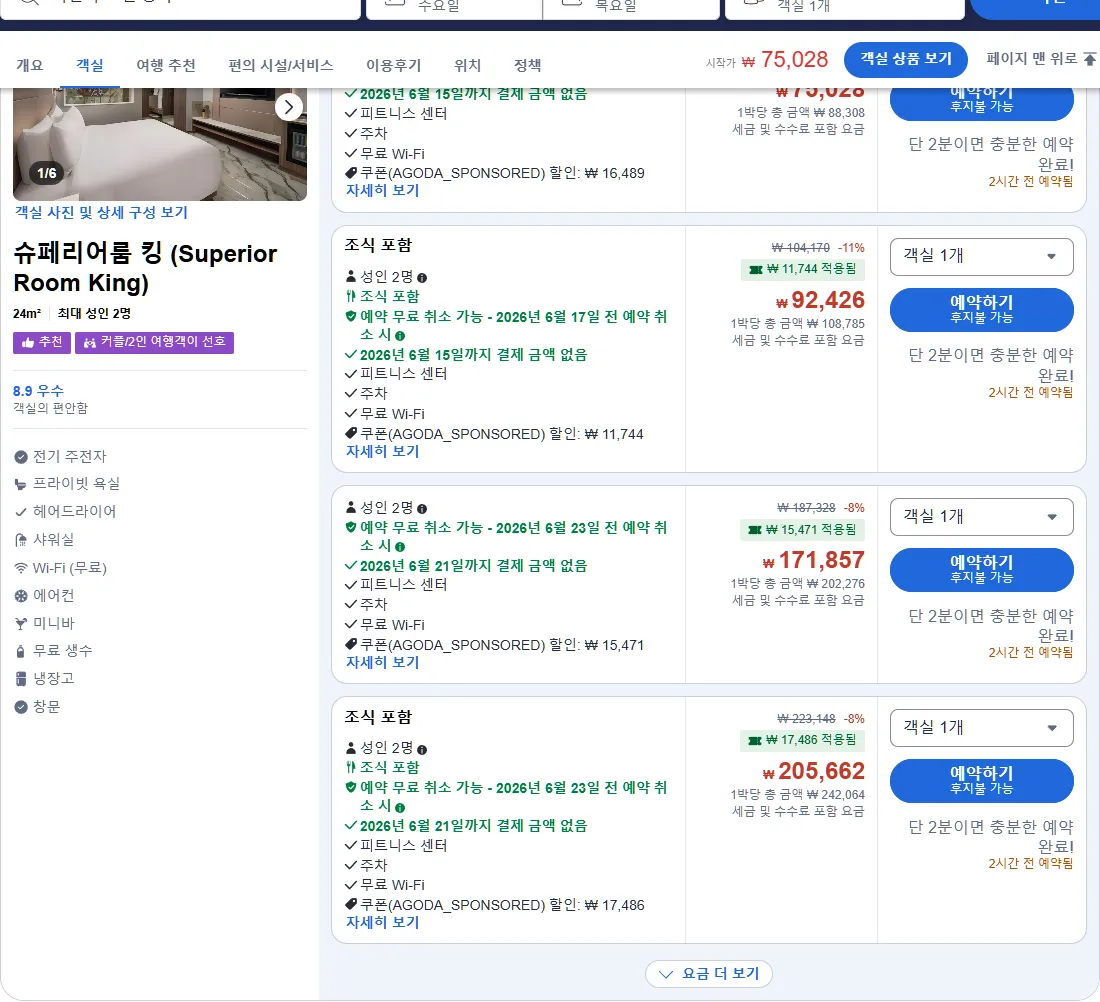Open room count dropdown for ₩171,857 offer
The height and width of the screenshot is (1002, 1100).
pyautogui.click(x=981, y=517)
